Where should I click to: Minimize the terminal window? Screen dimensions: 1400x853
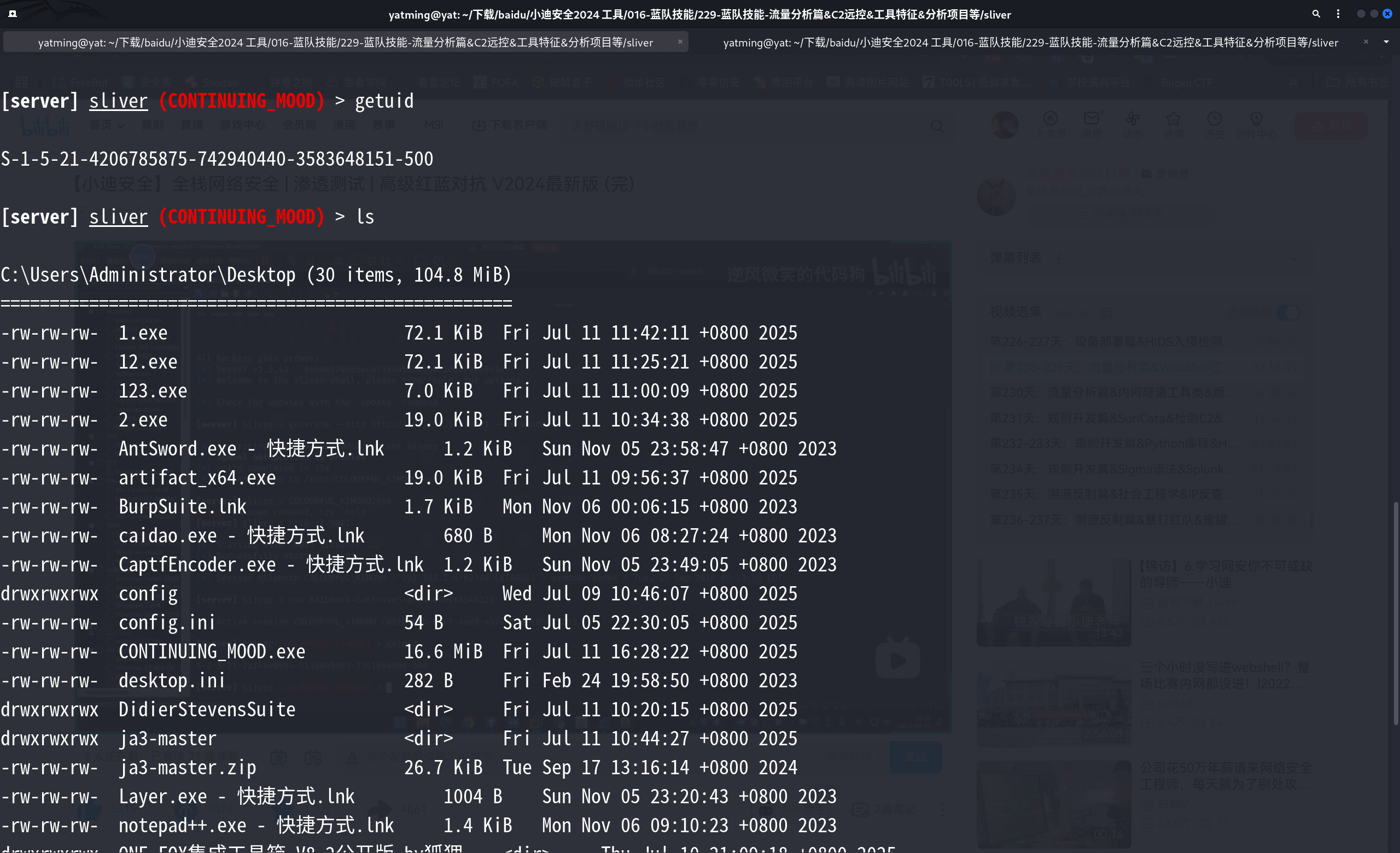1360,14
